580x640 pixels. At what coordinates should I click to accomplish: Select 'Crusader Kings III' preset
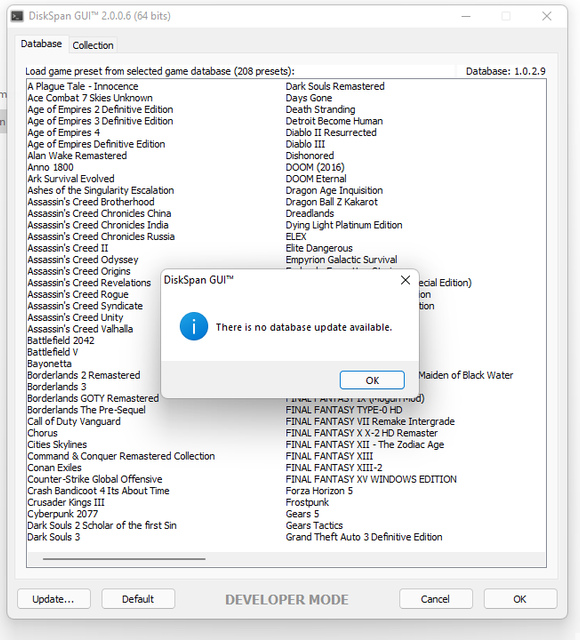[x=66, y=502]
